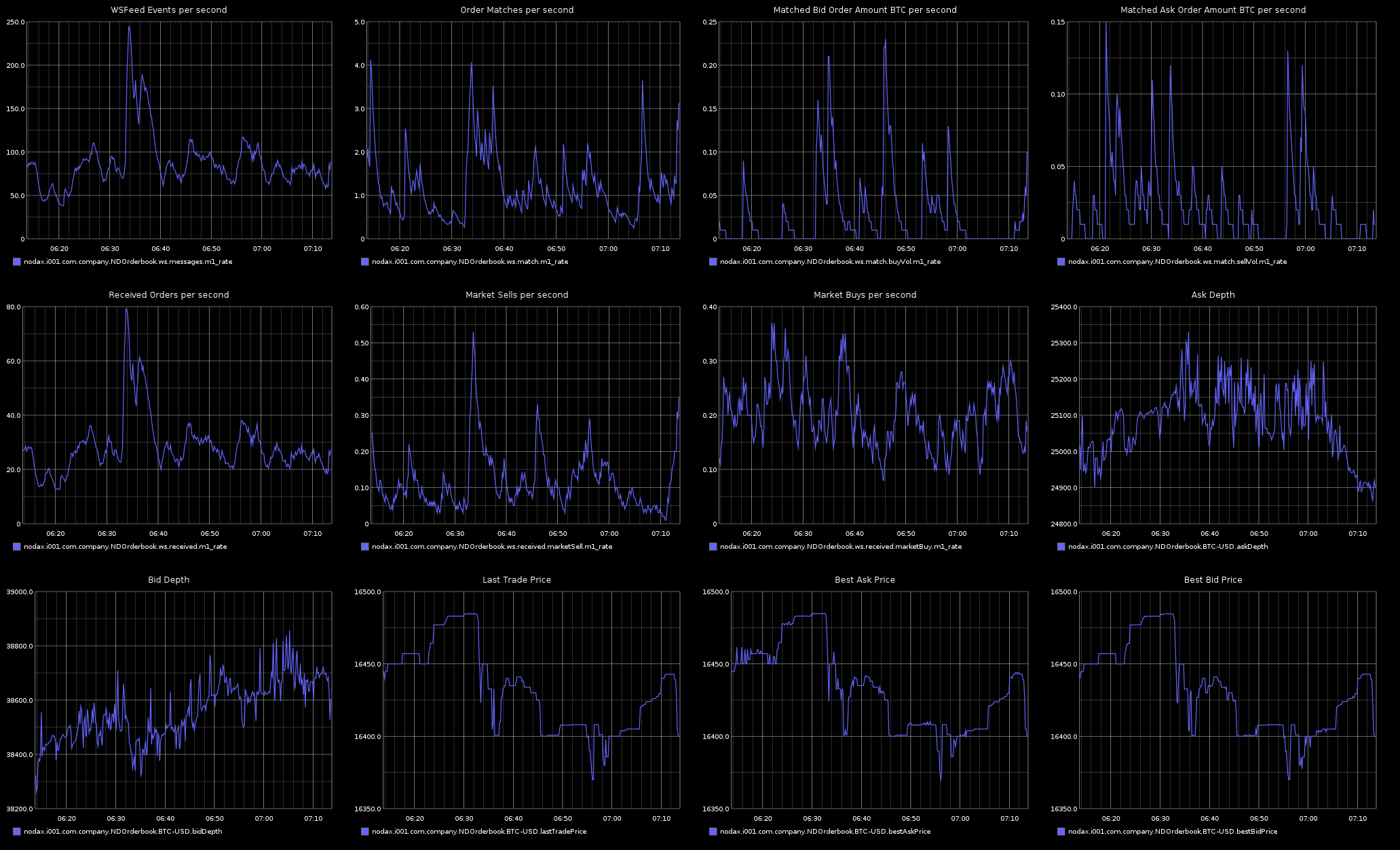This screenshot has width=1400, height=850.
Task: Select the 'Received Orders per second' chart title
Action: (169, 295)
